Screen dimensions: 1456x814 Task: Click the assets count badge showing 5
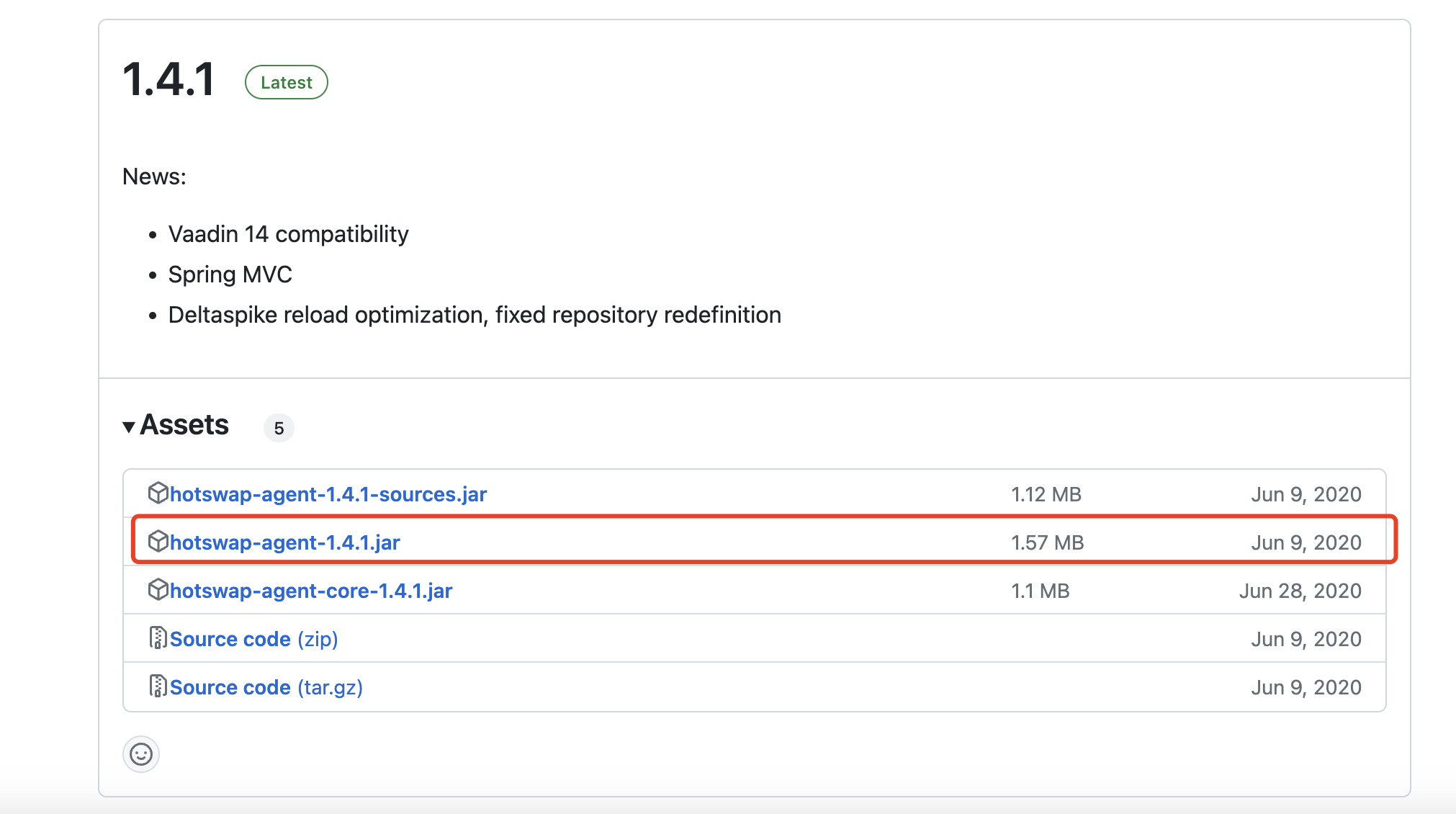coord(279,428)
